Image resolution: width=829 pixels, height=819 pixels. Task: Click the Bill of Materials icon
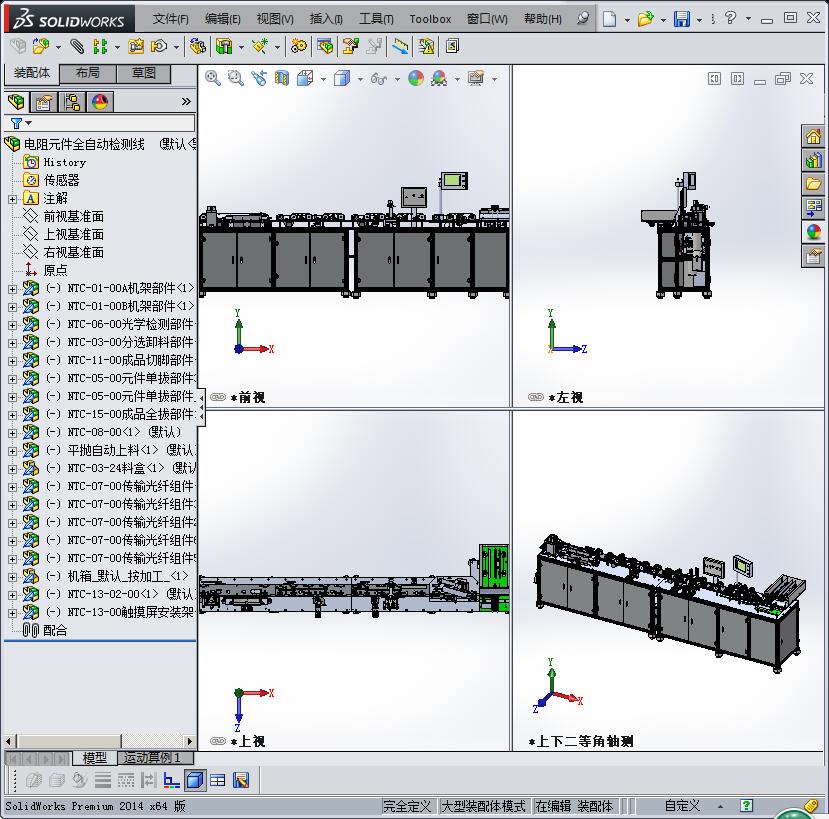(325, 47)
